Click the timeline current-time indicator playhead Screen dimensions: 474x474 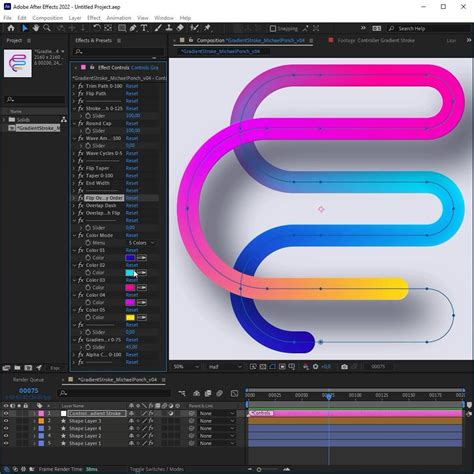[x=329, y=396]
